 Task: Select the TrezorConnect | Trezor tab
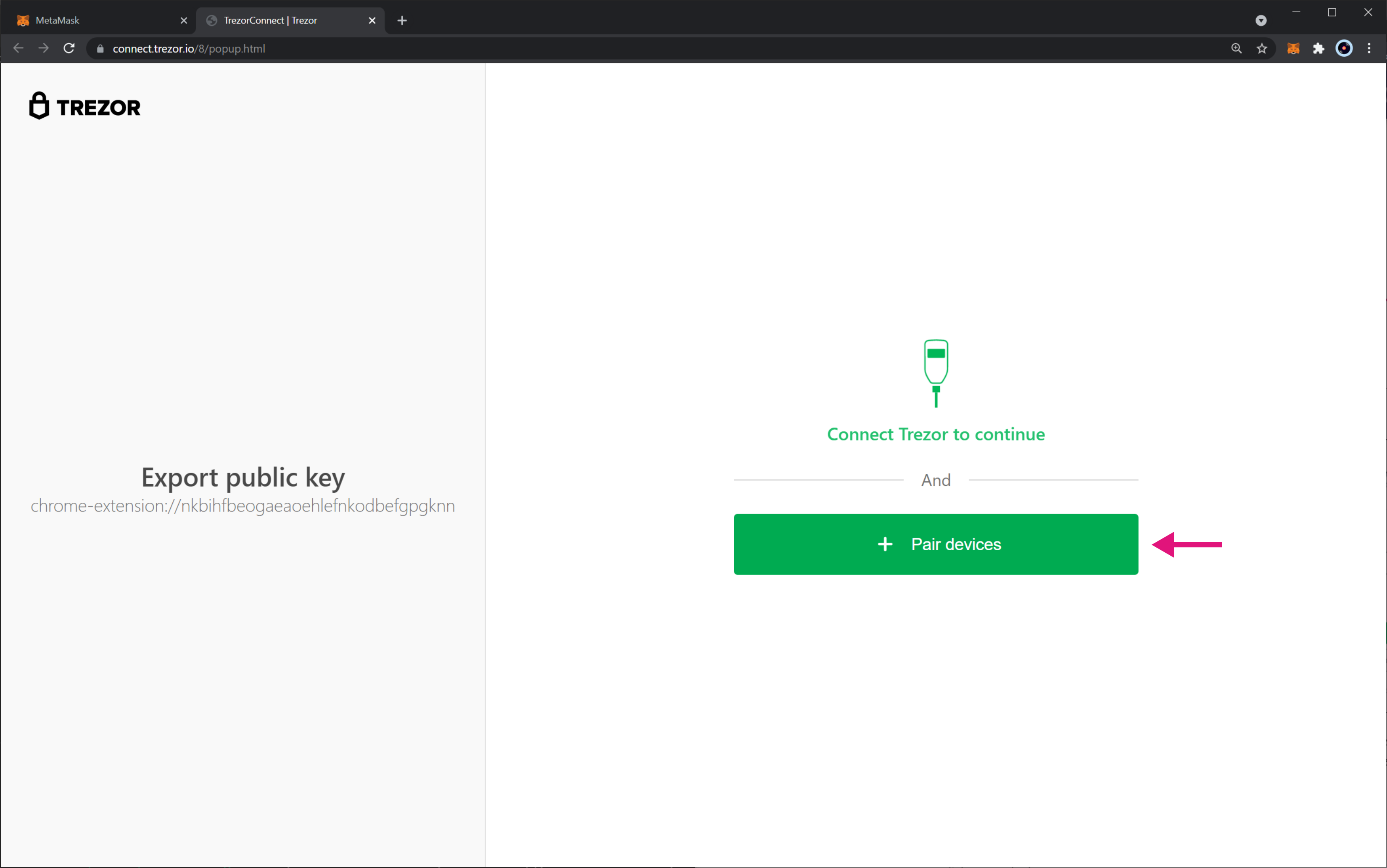(x=290, y=21)
